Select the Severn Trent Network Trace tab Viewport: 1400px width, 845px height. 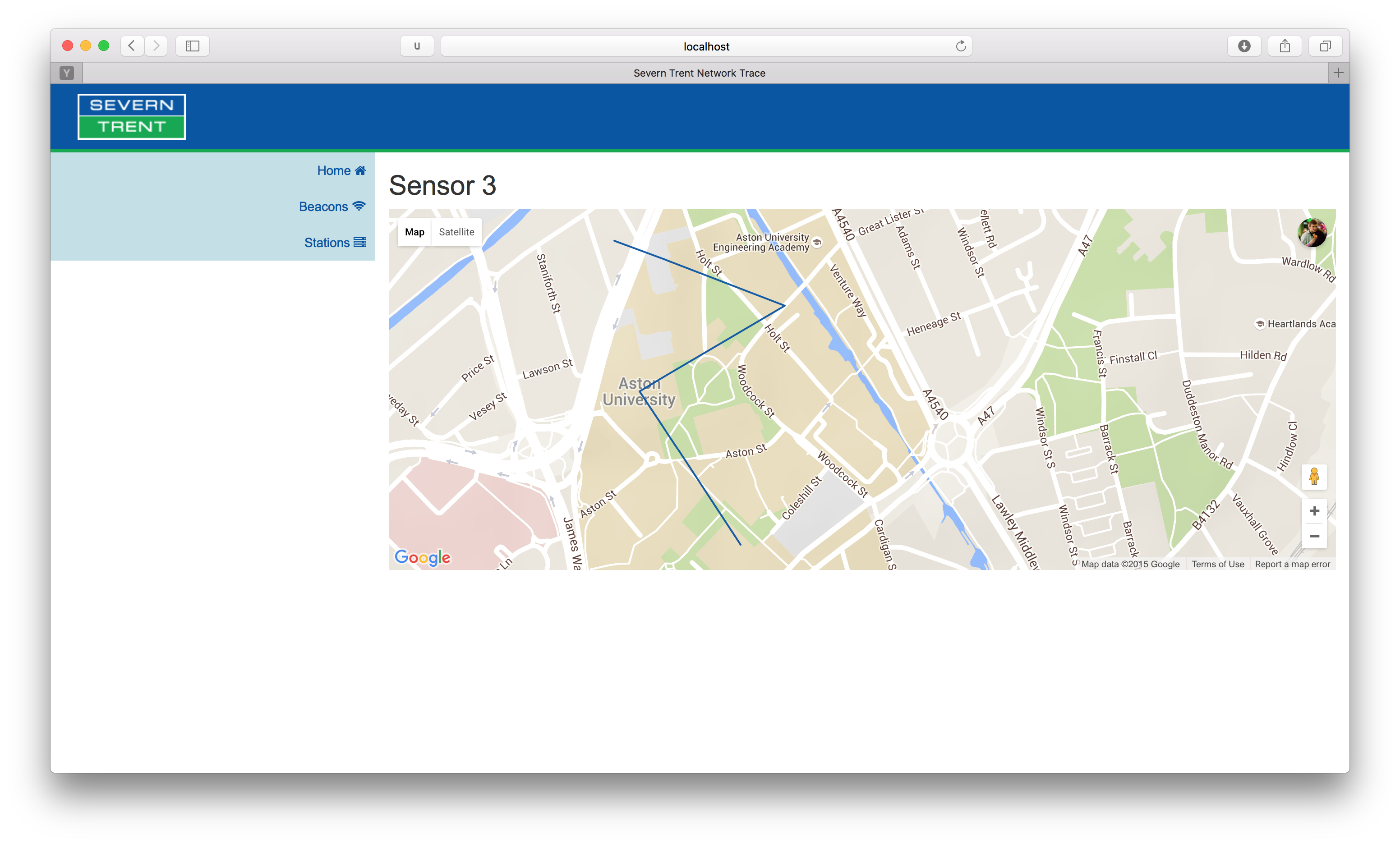tap(699, 73)
